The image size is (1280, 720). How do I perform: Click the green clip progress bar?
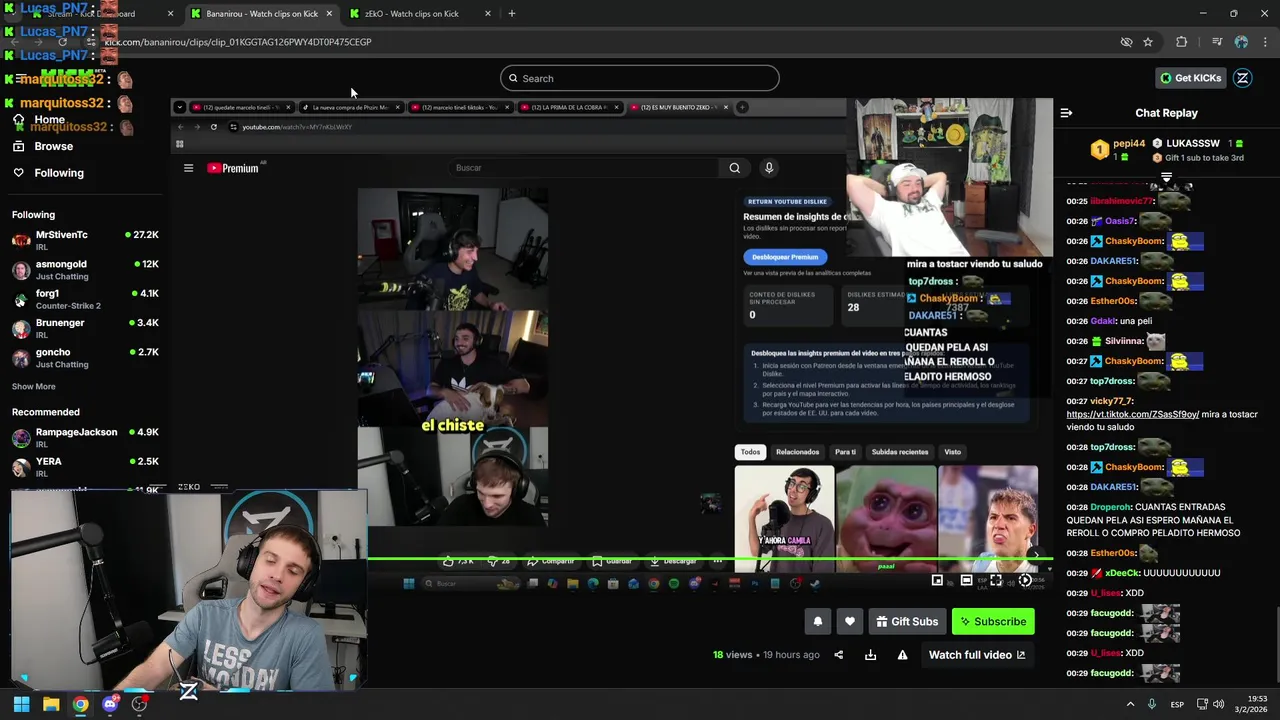(x=610, y=558)
